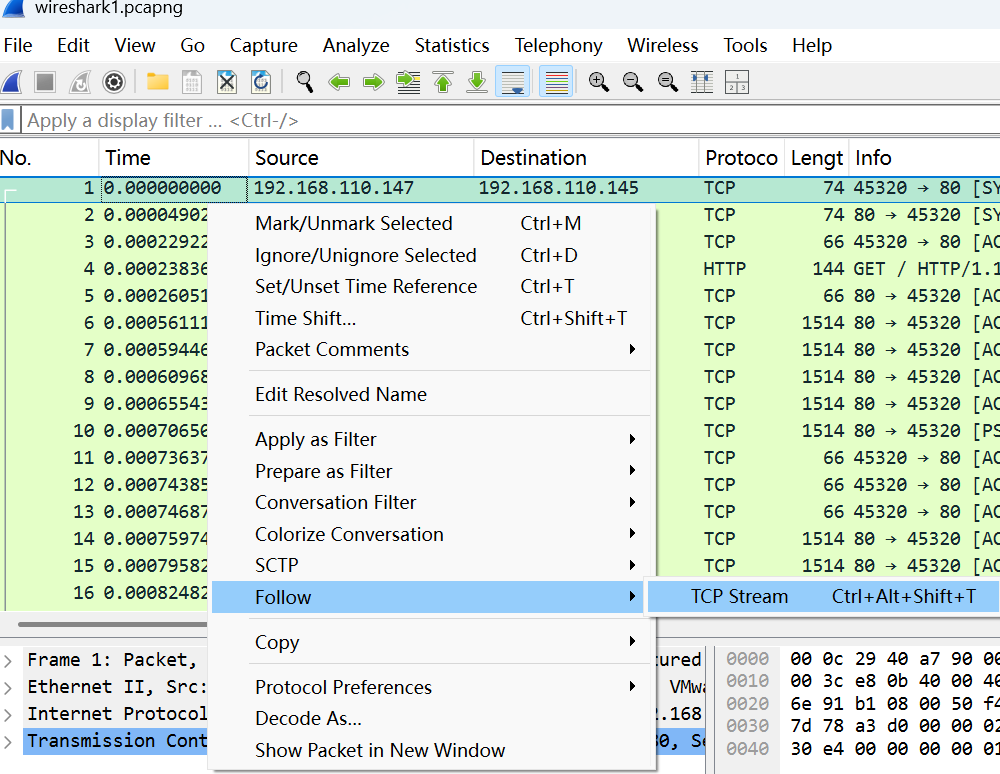The height and width of the screenshot is (774, 1000).
Task: Click the zoom in magnifier icon
Action: (599, 82)
